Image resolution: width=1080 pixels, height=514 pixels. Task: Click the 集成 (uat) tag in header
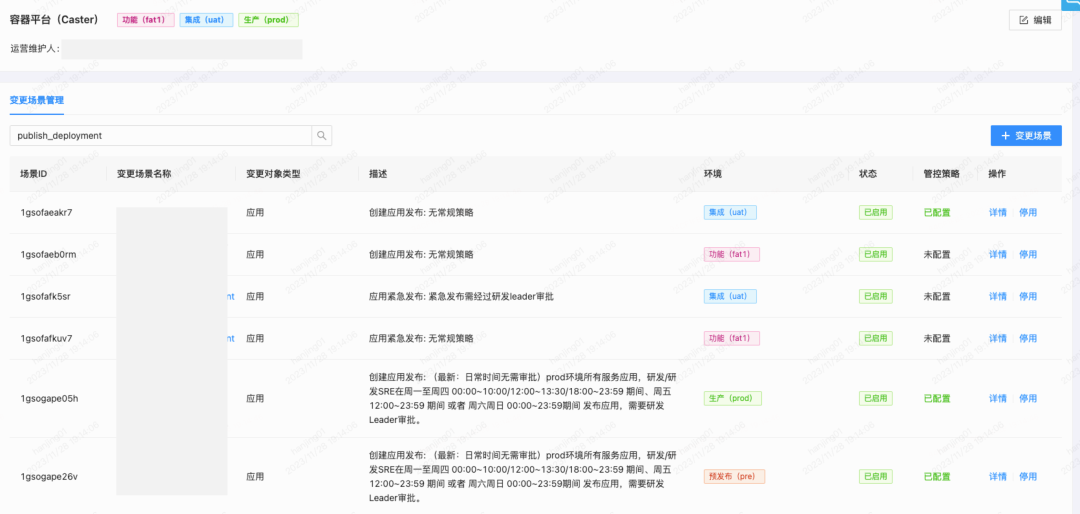coord(205,20)
